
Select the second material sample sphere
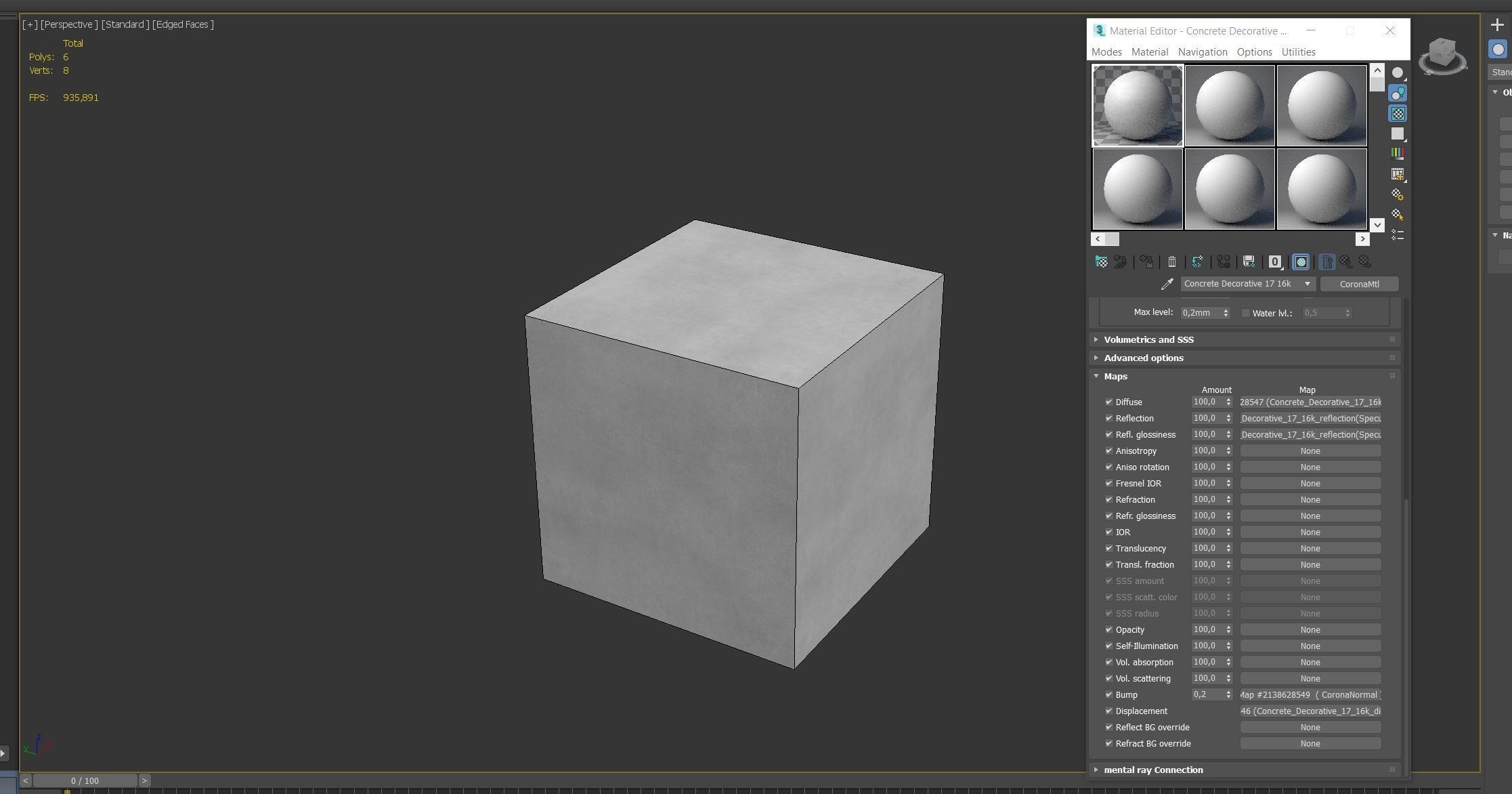1229,106
